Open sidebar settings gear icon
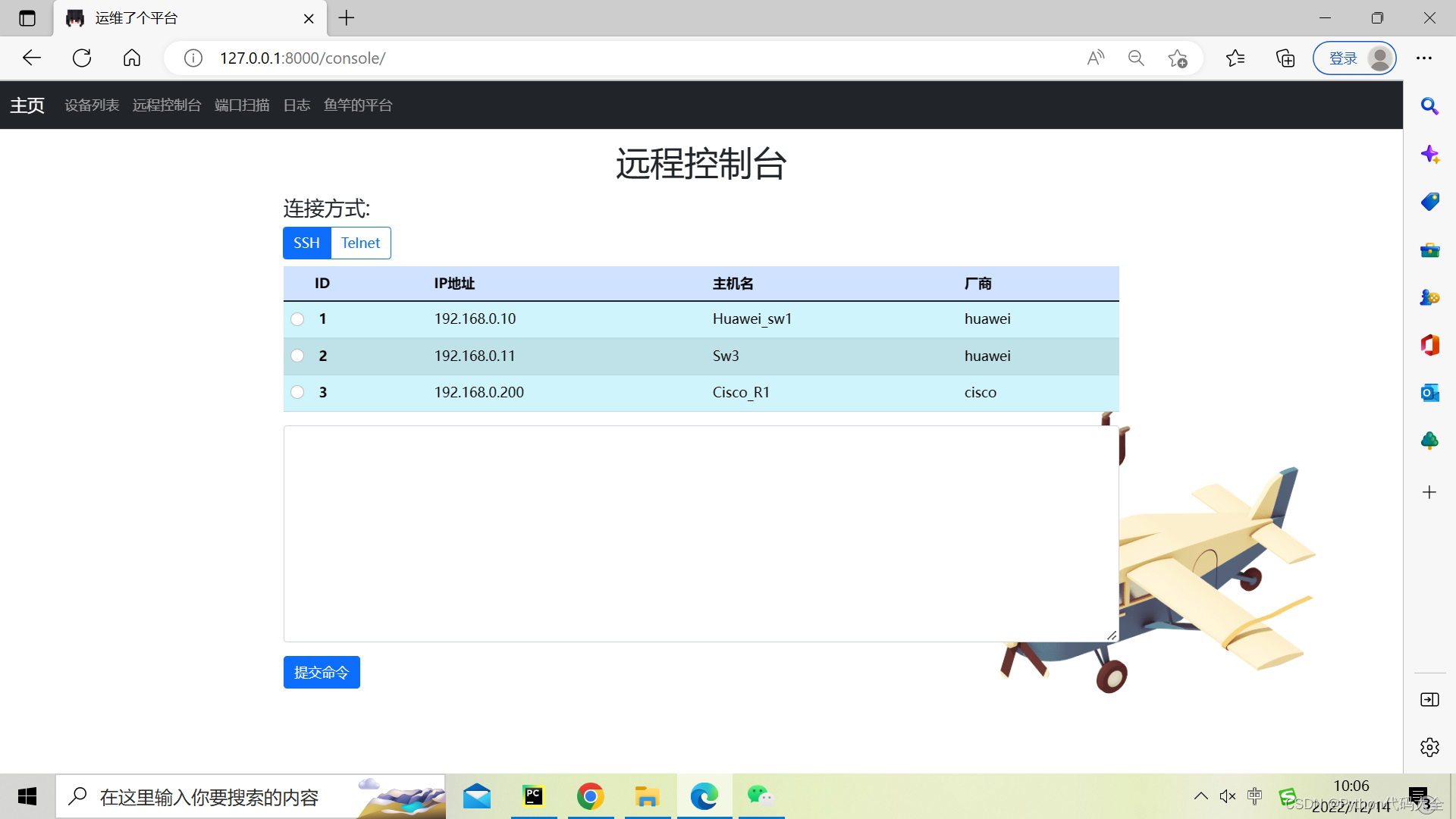Image resolution: width=1456 pixels, height=819 pixels. [1429, 747]
